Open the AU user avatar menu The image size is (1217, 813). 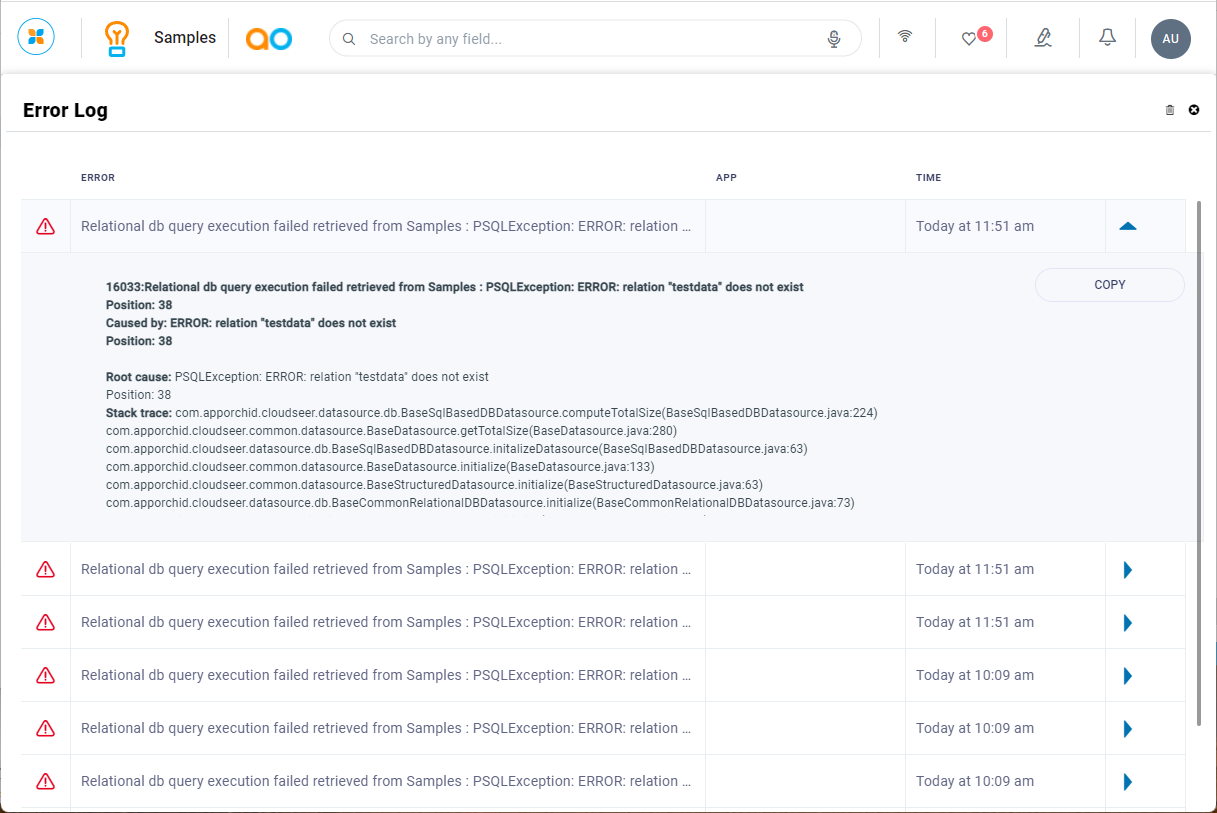(1170, 39)
